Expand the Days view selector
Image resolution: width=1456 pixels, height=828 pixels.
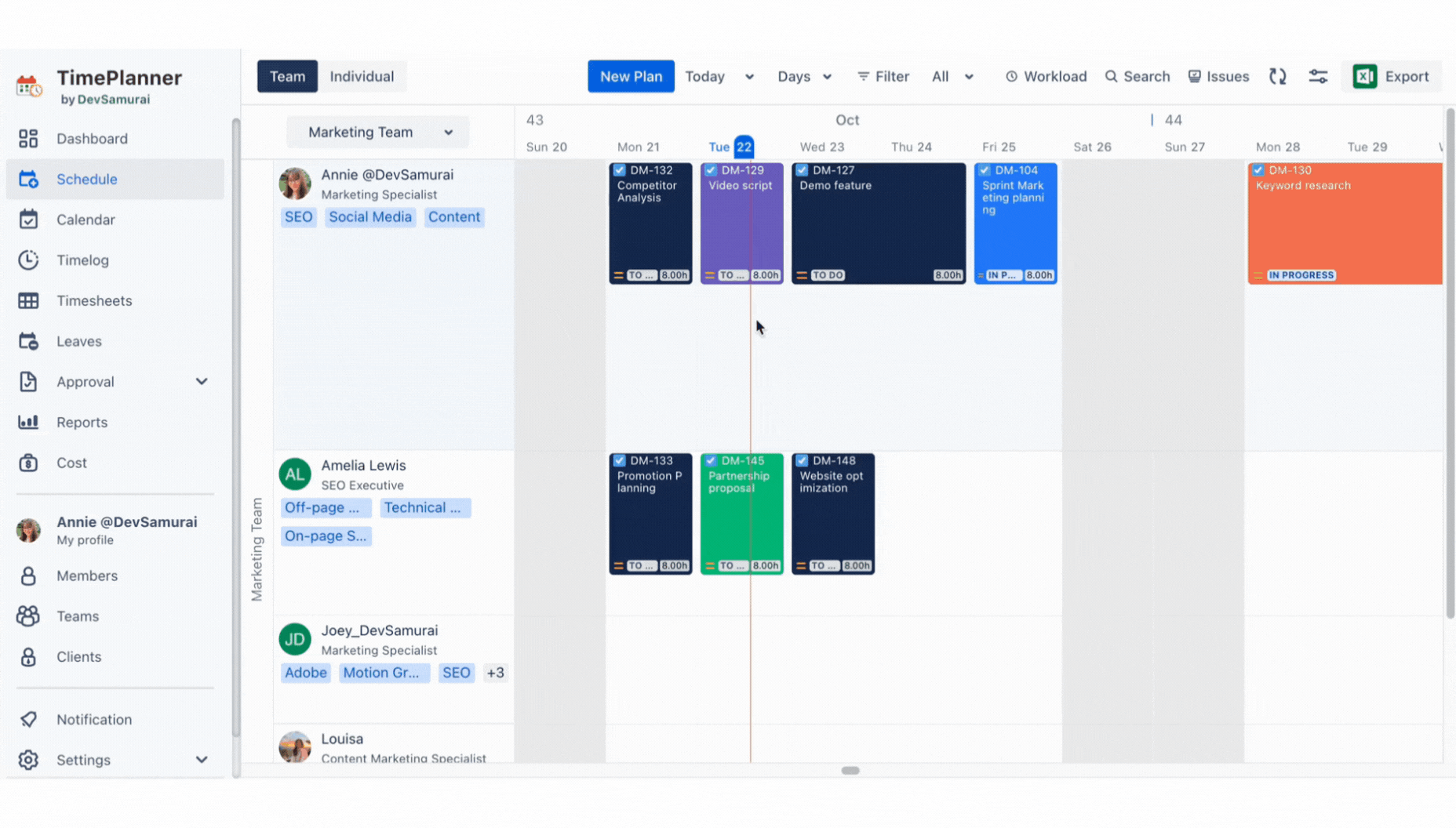click(x=804, y=76)
